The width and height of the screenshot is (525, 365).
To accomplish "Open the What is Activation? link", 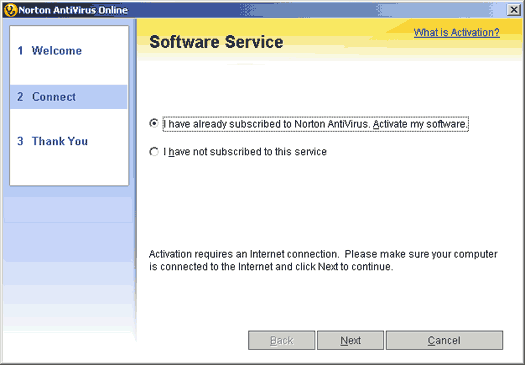I will [456, 32].
